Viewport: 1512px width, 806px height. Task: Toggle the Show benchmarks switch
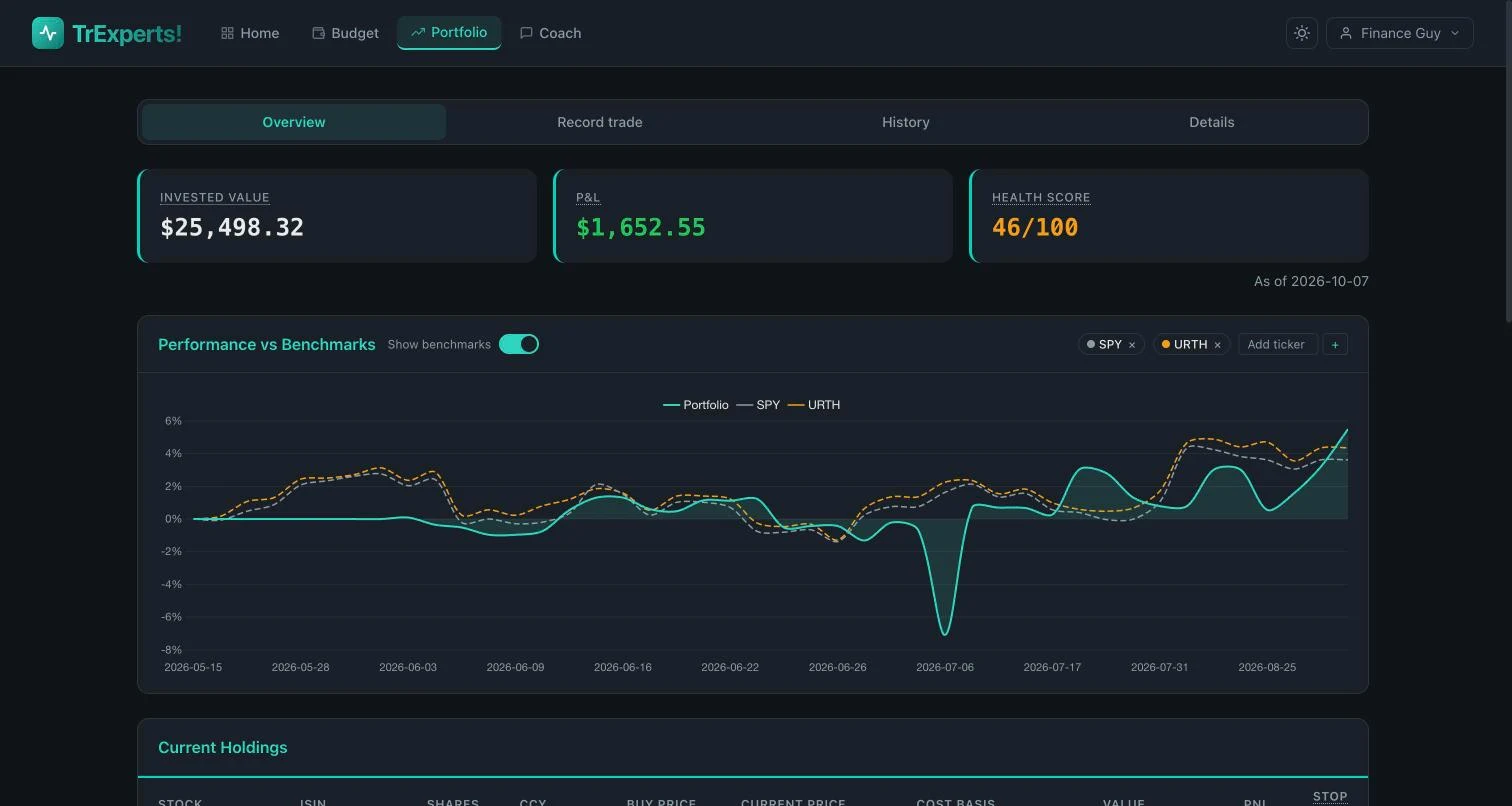(519, 344)
